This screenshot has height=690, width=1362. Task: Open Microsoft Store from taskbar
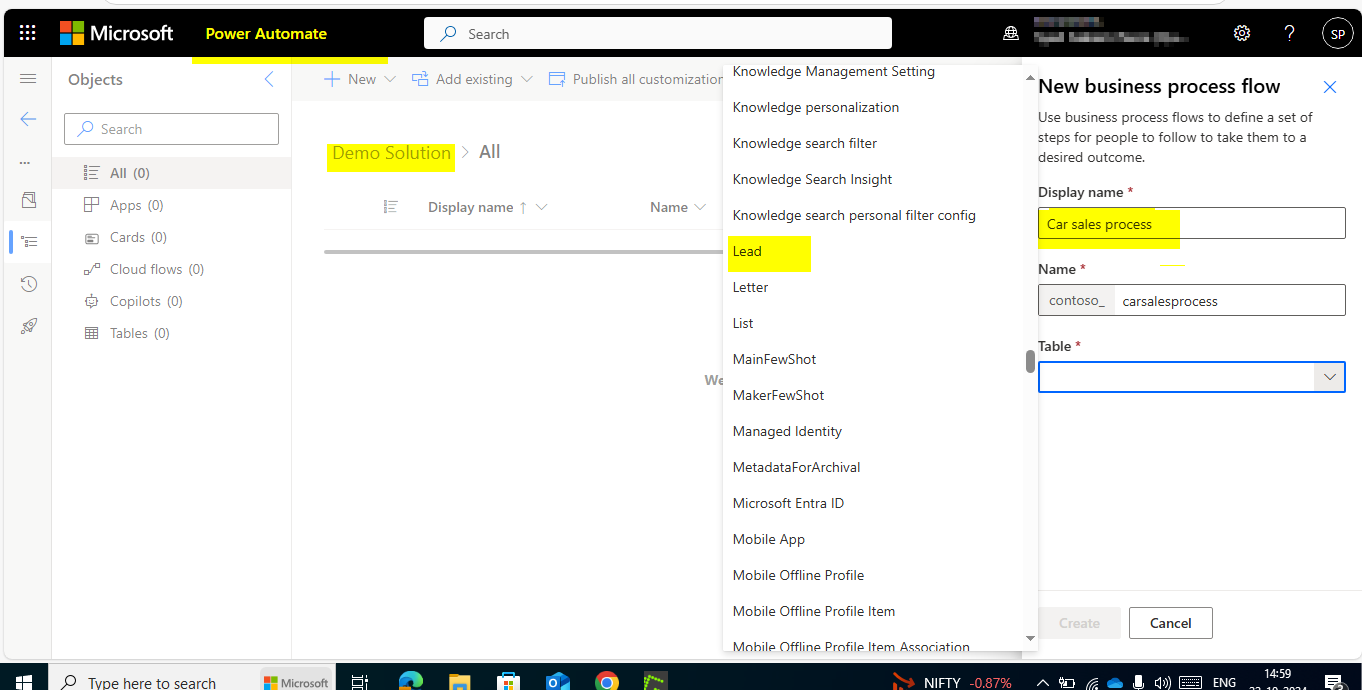pyautogui.click(x=508, y=682)
